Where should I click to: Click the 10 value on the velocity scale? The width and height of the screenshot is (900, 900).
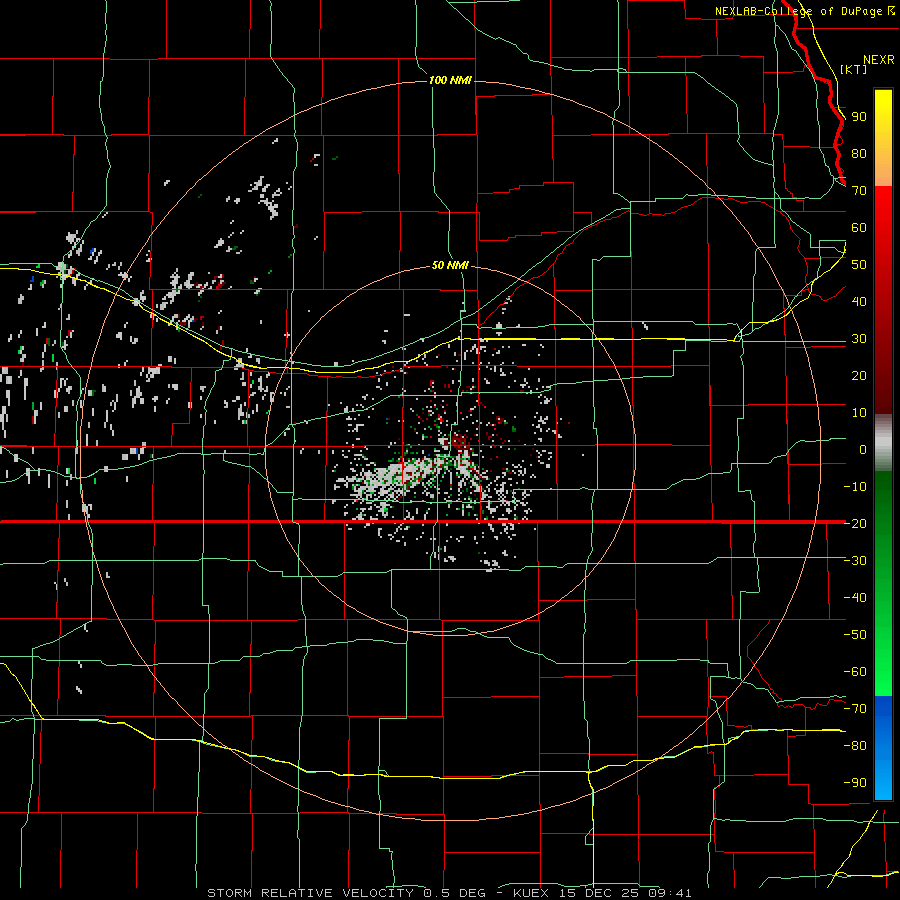coord(859,413)
